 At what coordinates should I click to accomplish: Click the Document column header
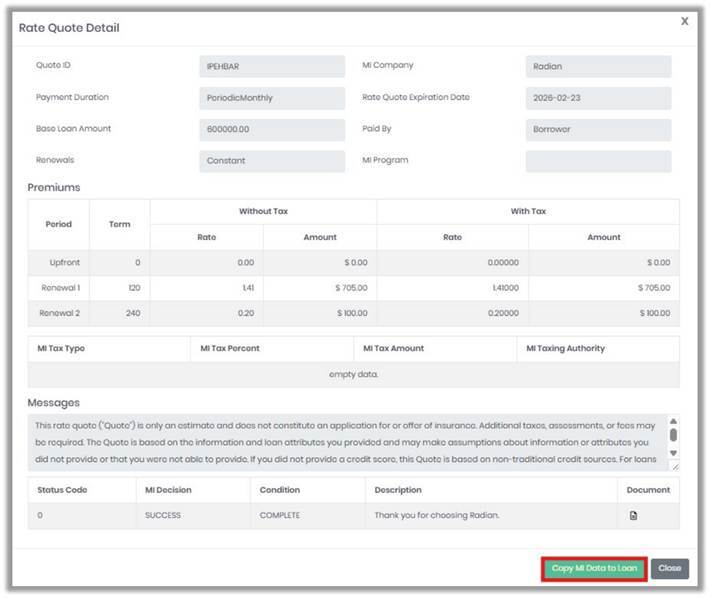coord(648,490)
